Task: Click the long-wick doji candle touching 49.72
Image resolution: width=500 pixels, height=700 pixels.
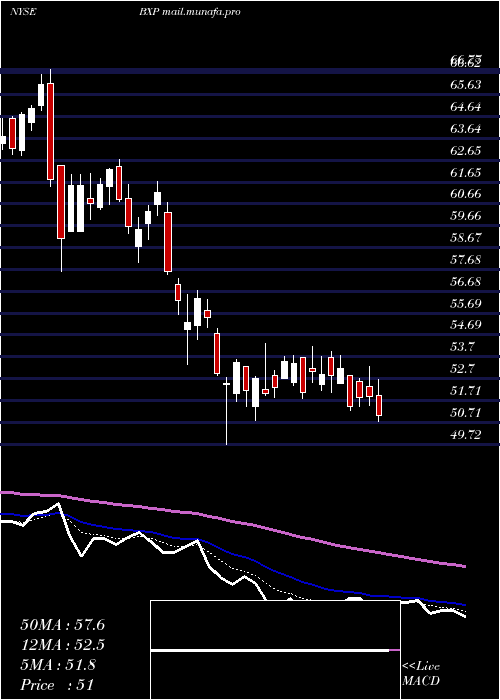Action: coord(226,411)
